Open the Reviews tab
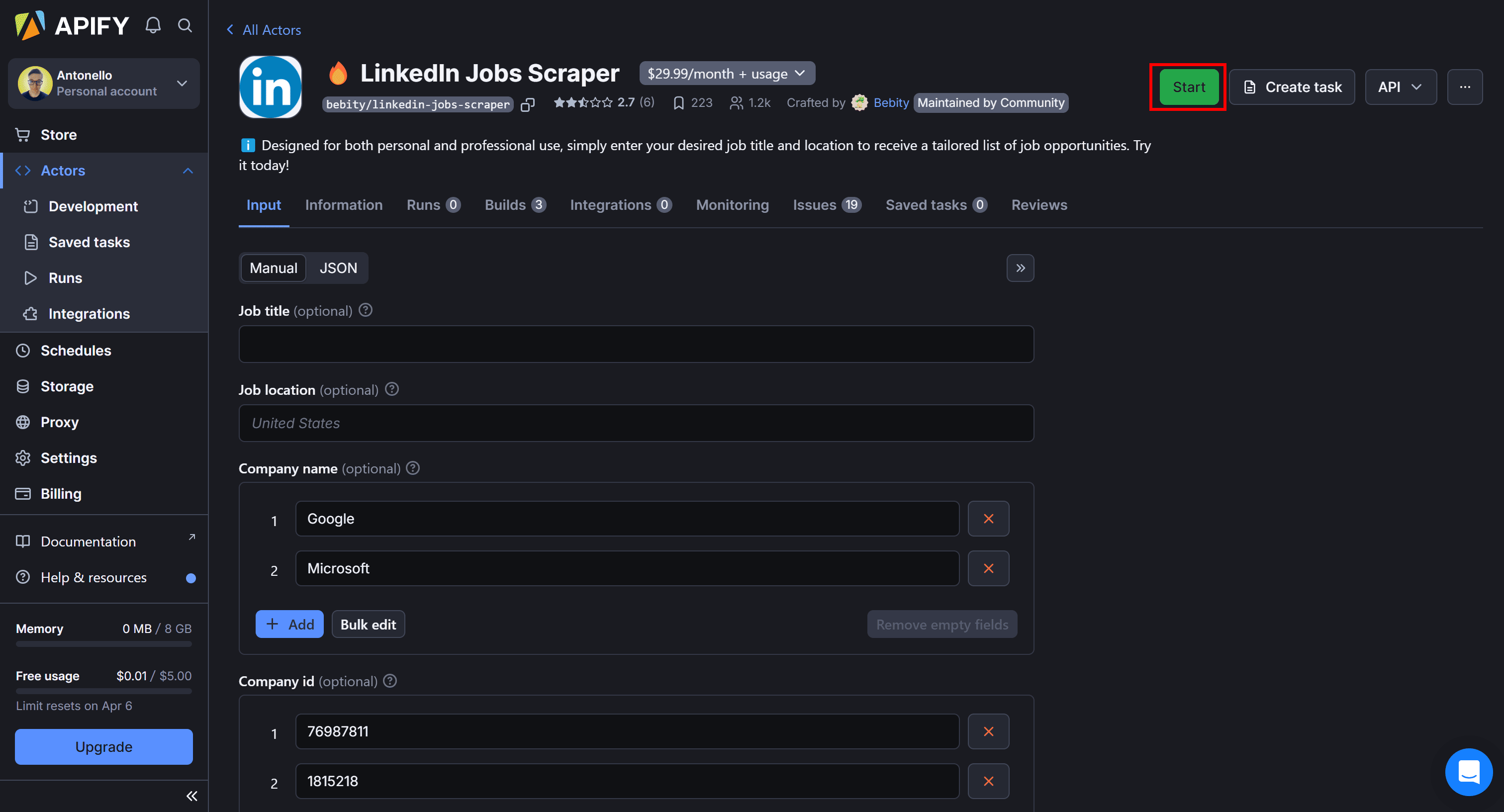Image resolution: width=1504 pixels, height=812 pixels. coord(1039,205)
